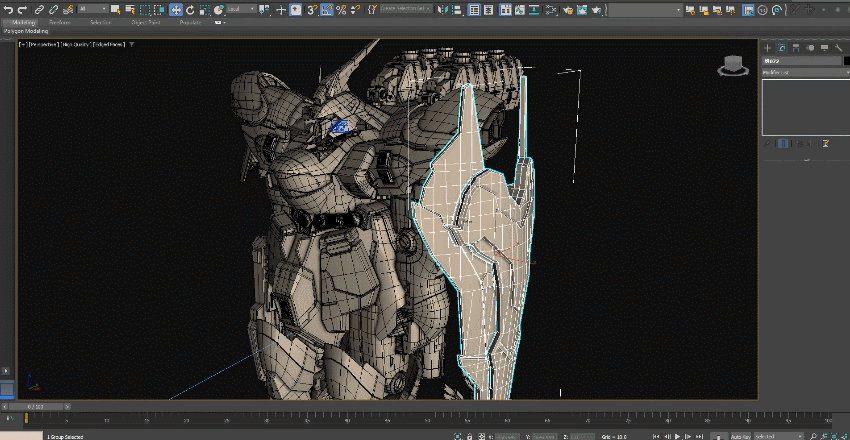This screenshot has height=440, width=850.
Task: Click the Undo arrow icon
Action: pyautogui.click(x=8, y=9)
